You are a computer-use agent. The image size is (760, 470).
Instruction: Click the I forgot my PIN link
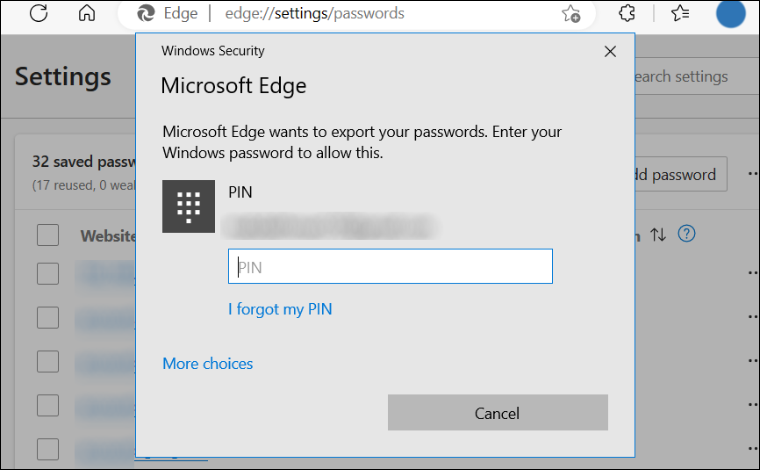pyautogui.click(x=280, y=309)
